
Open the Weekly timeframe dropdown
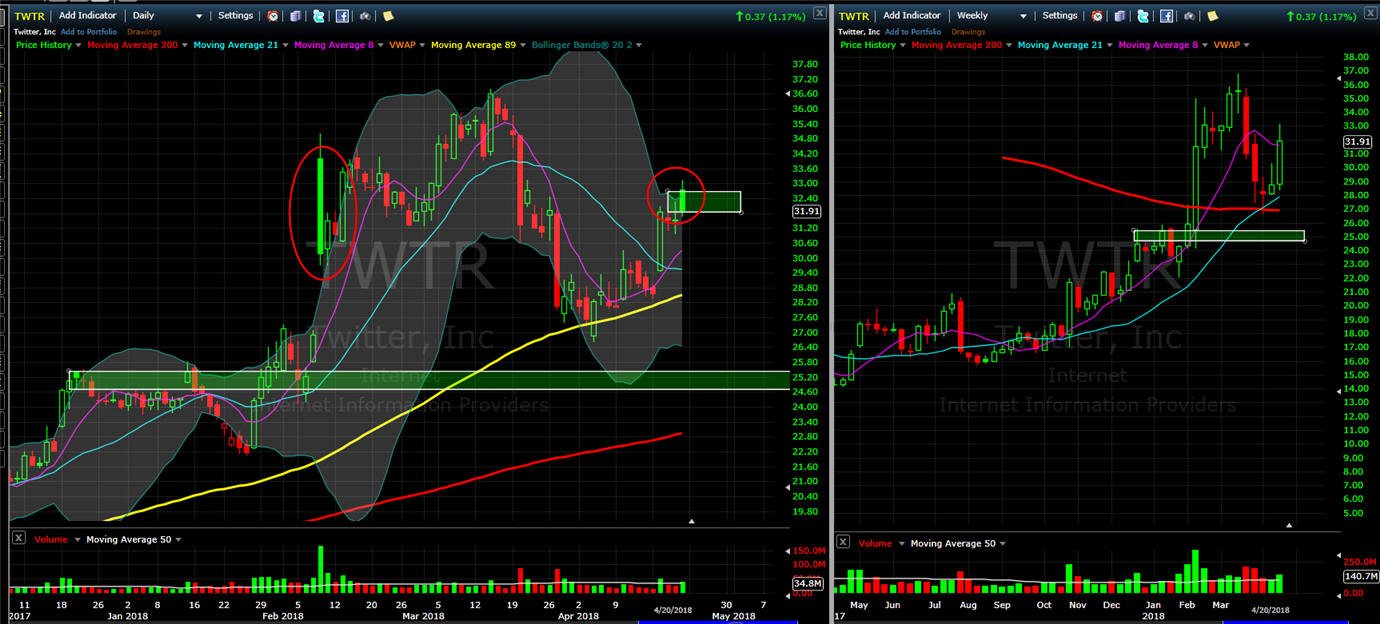click(992, 16)
